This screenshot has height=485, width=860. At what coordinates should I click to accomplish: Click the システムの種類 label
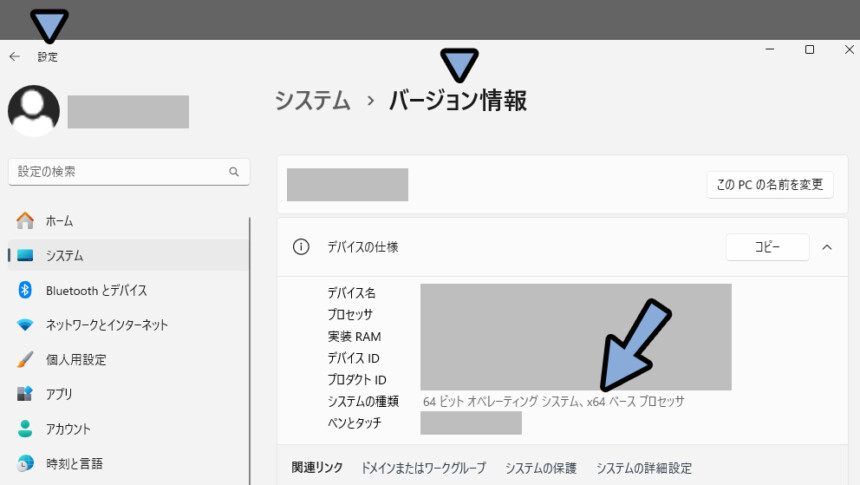pyautogui.click(x=363, y=401)
